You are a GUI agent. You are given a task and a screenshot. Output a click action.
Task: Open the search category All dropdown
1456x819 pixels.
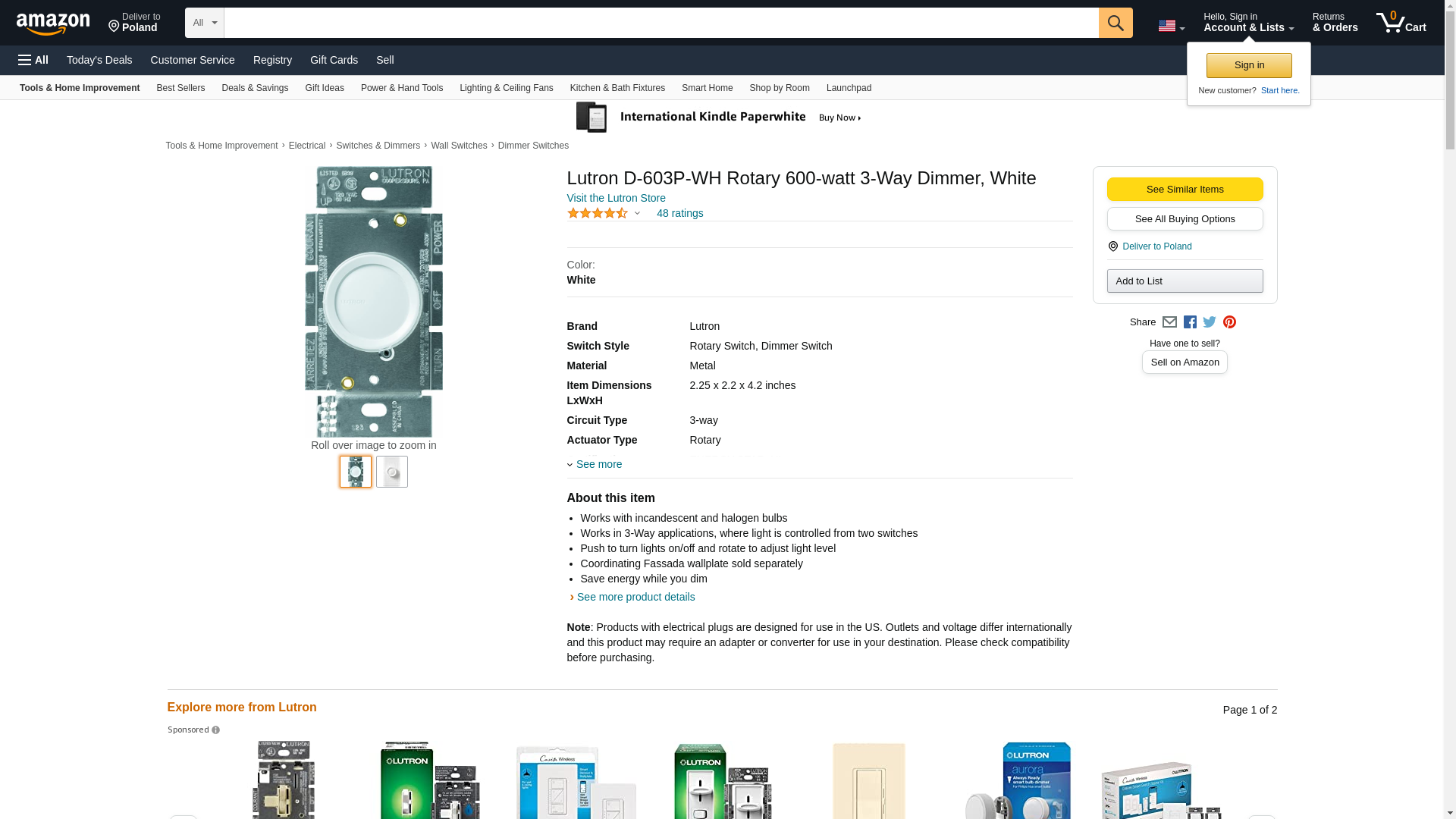[204, 23]
